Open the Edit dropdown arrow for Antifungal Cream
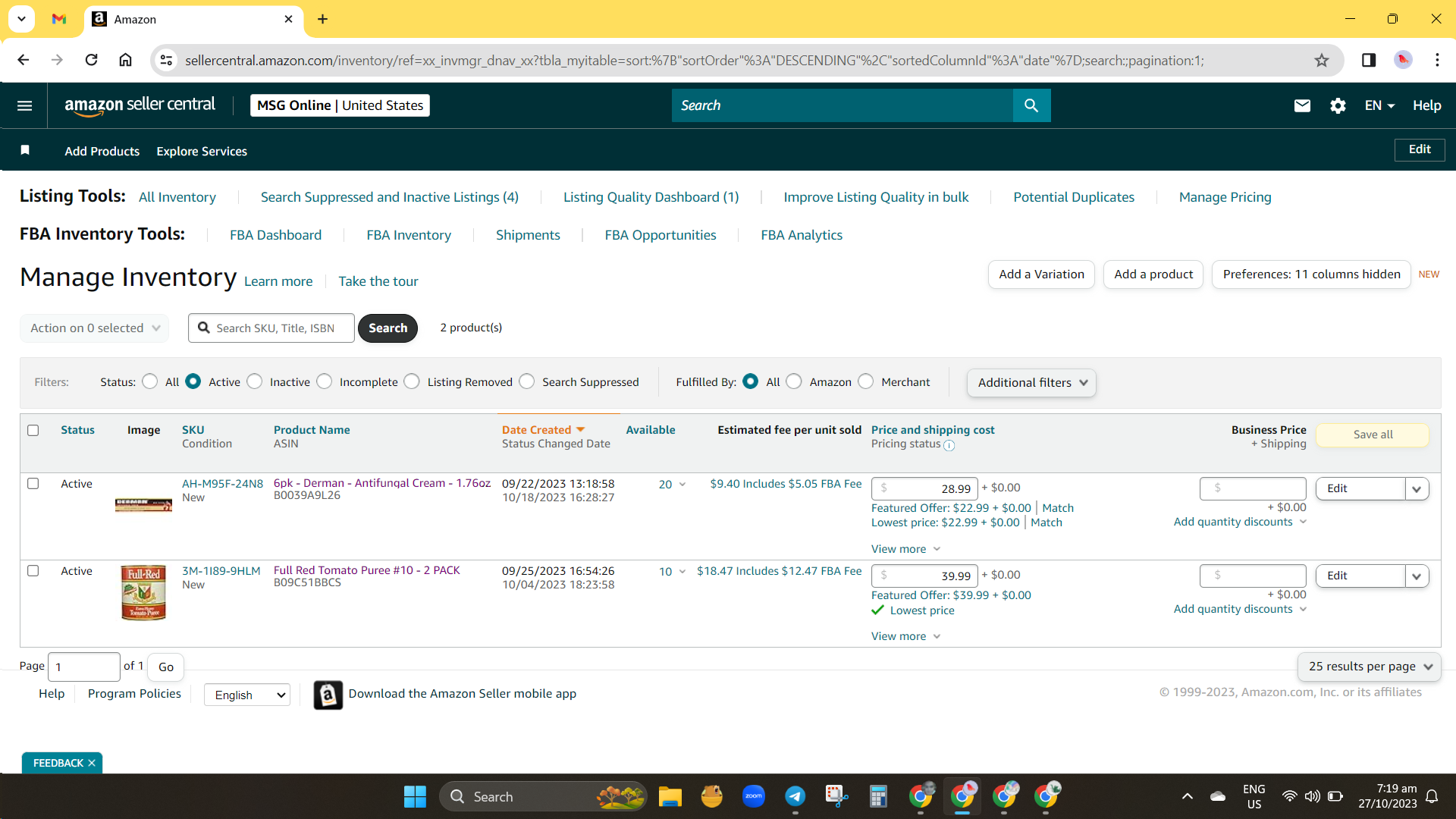The height and width of the screenshot is (819, 1456). (1417, 489)
